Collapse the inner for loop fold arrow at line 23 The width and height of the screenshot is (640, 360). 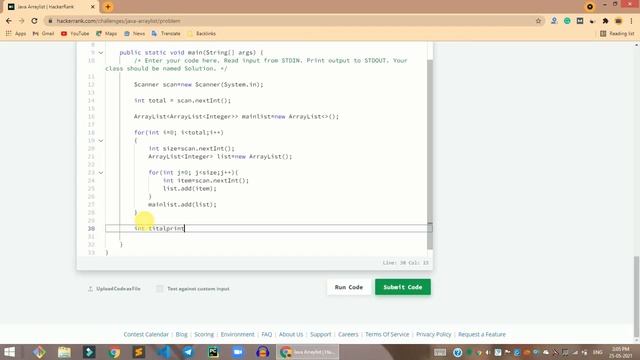coord(101,173)
